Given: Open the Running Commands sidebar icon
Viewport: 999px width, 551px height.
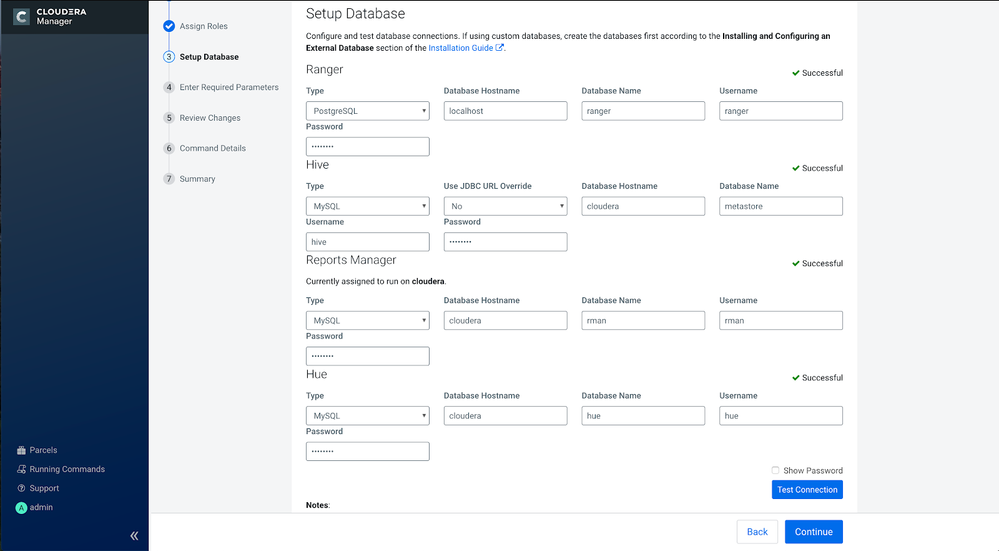Looking at the screenshot, I should pos(21,469).
